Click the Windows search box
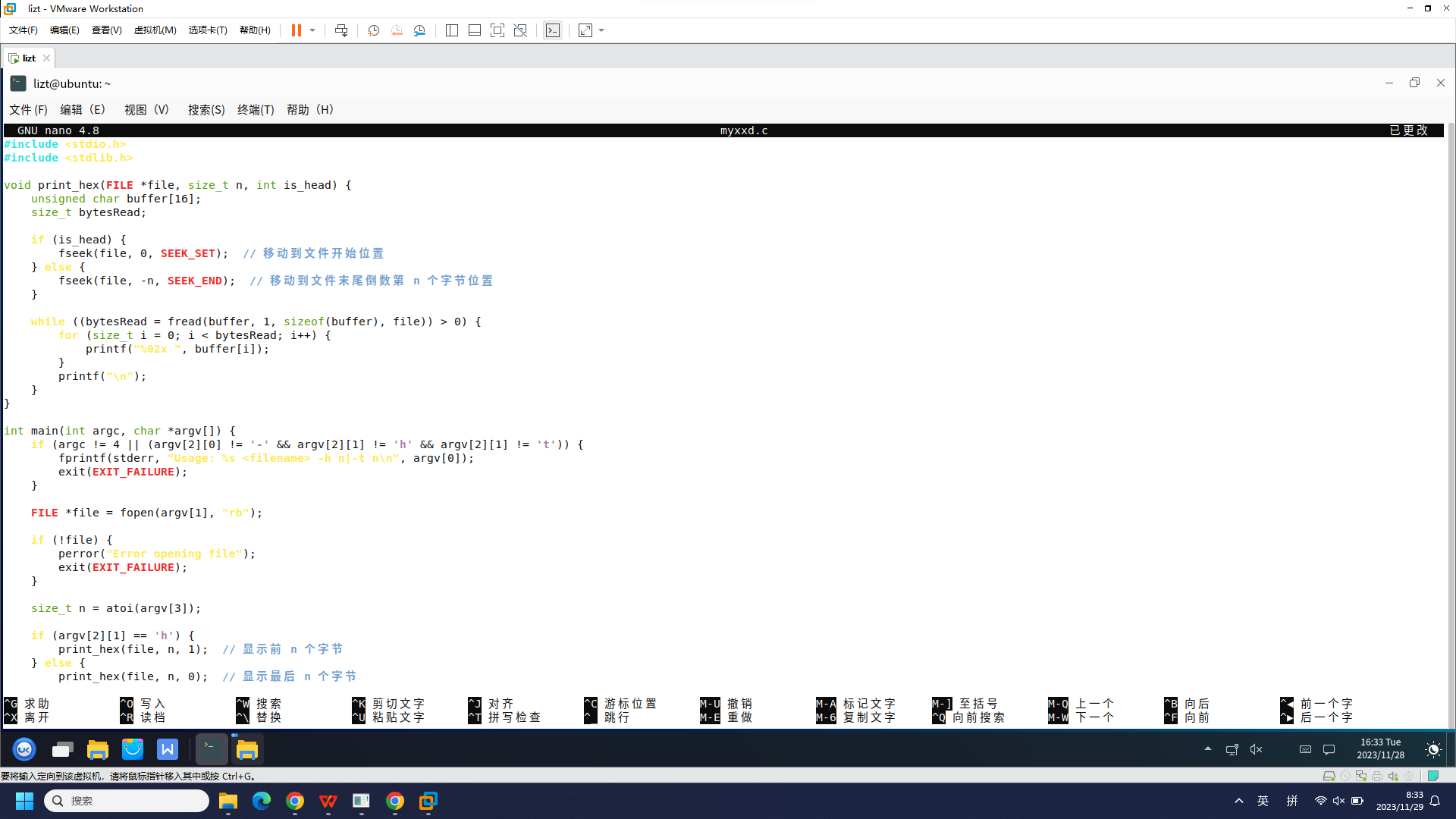The height and width of the screenshot is (819, 1456). click(x=127, y=801)
